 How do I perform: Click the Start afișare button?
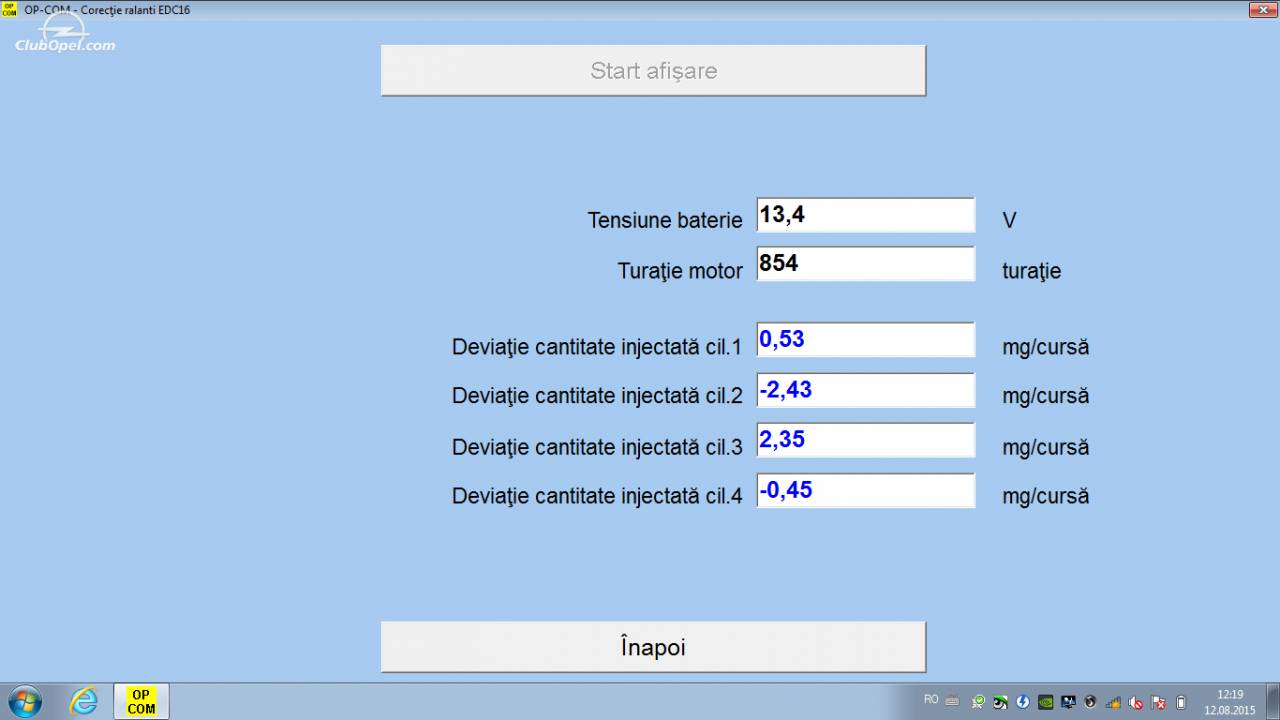[653, 71]
